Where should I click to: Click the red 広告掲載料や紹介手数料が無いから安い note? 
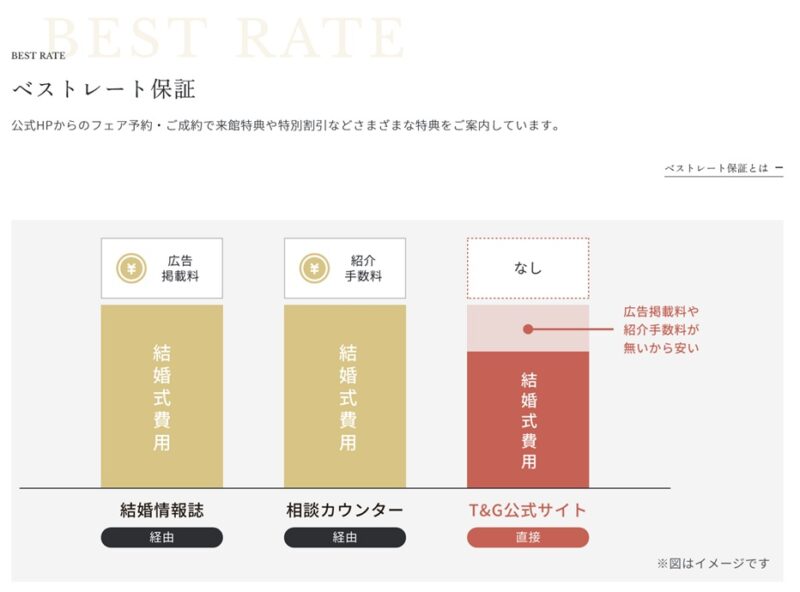(661, 330)
